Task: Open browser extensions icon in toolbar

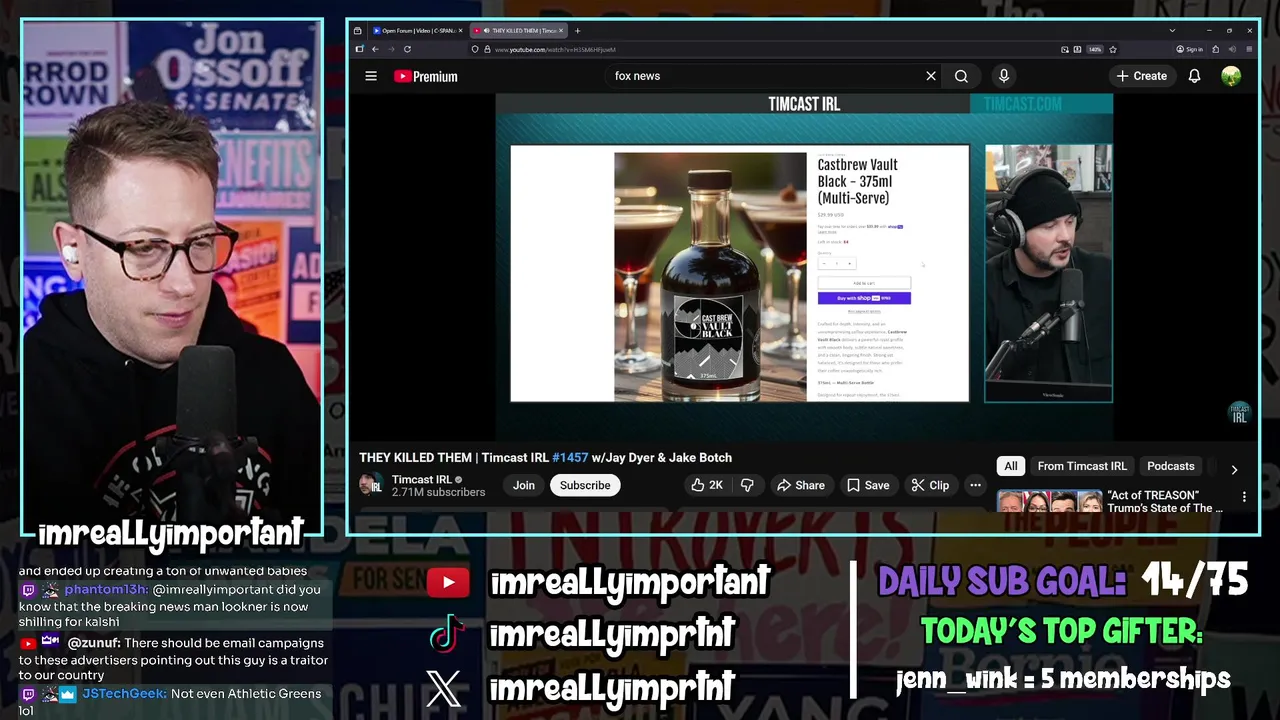Action: (x=1215, y=49)
